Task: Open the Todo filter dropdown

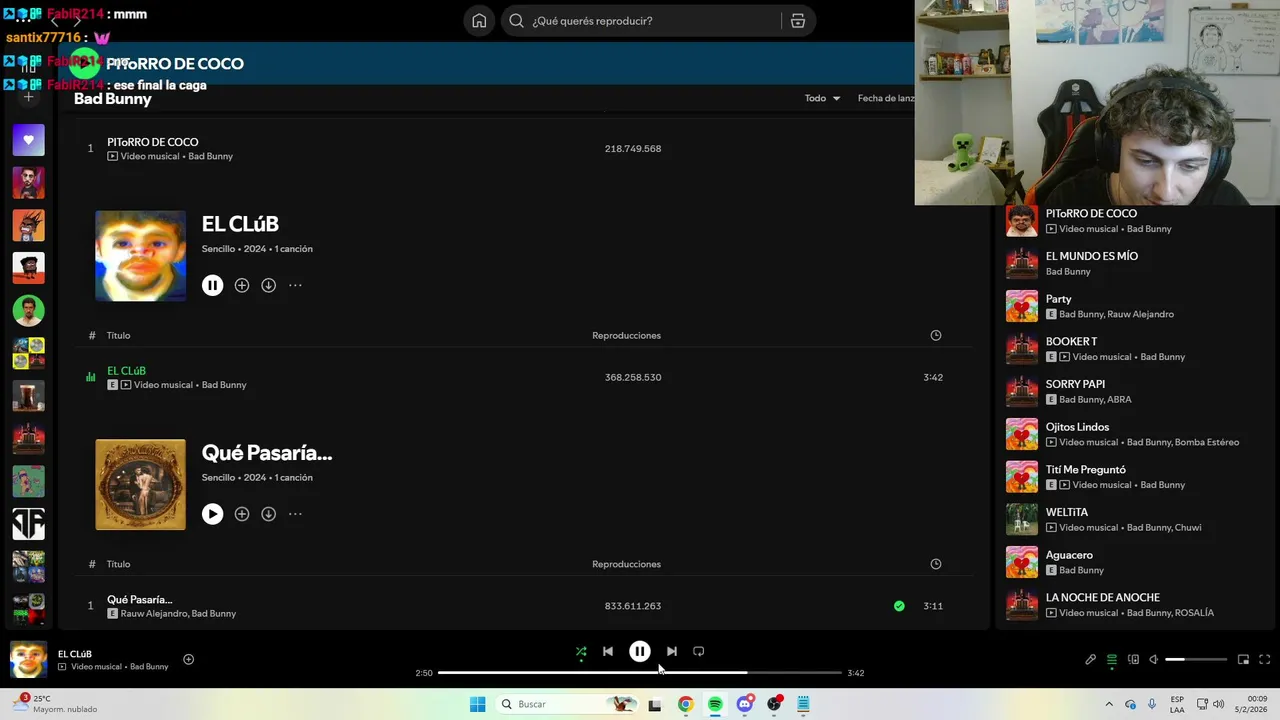Action: tap(822, 98)
